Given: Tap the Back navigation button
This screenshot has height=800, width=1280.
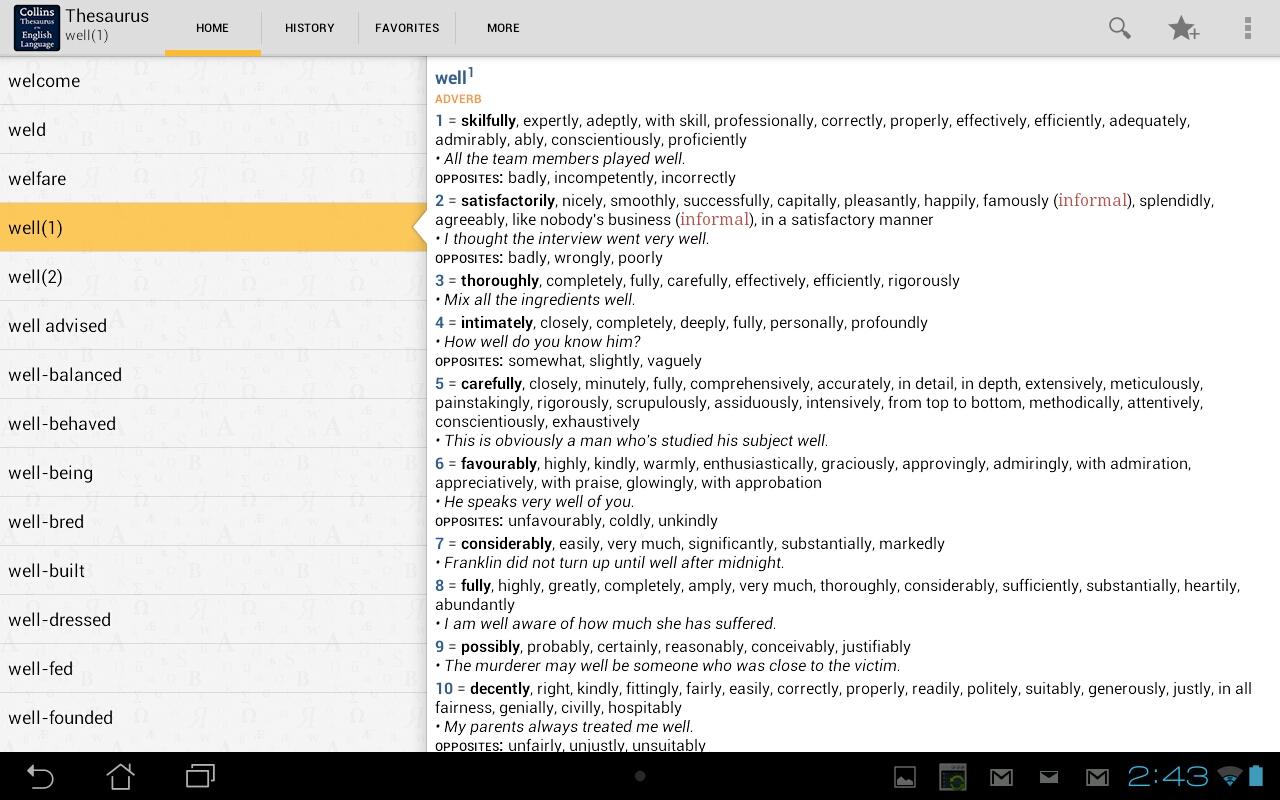Looking at the screenshot, I should click(x=40, y=776).
